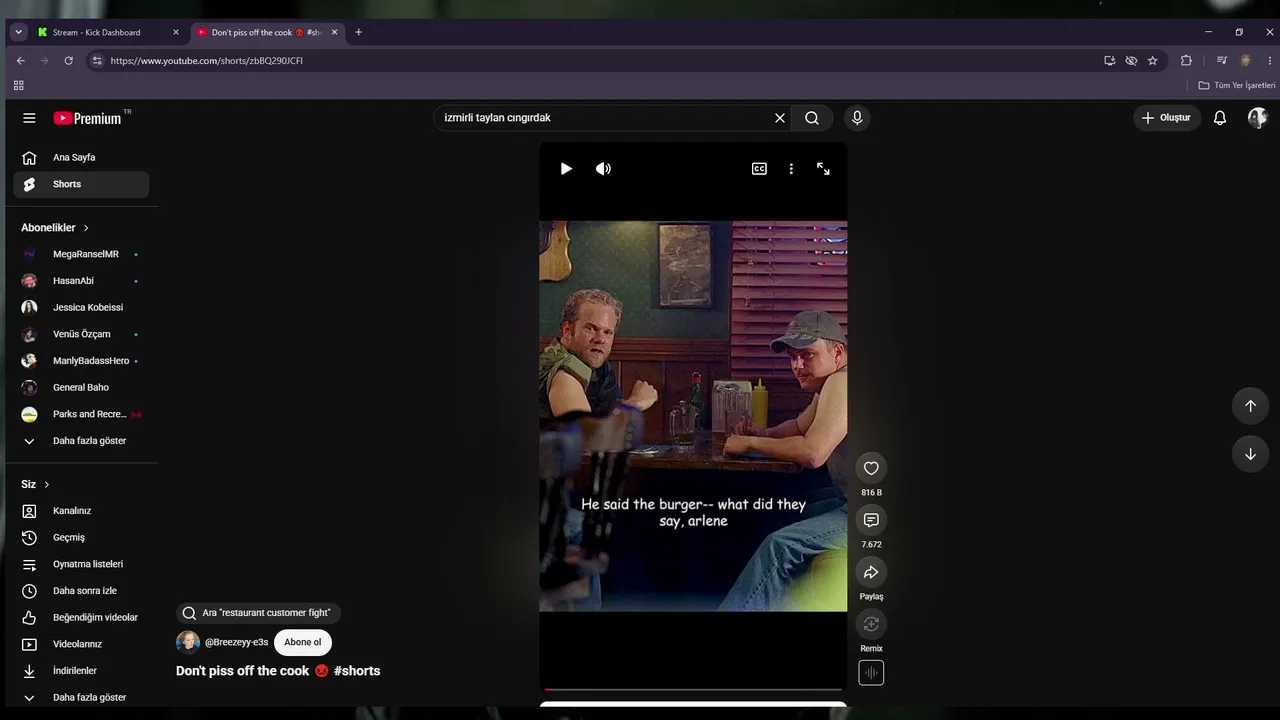Viewport: 1280px width, 720px height.
Task: Expand Daha fazla göster under subscriptions
Action: [81, 441]
